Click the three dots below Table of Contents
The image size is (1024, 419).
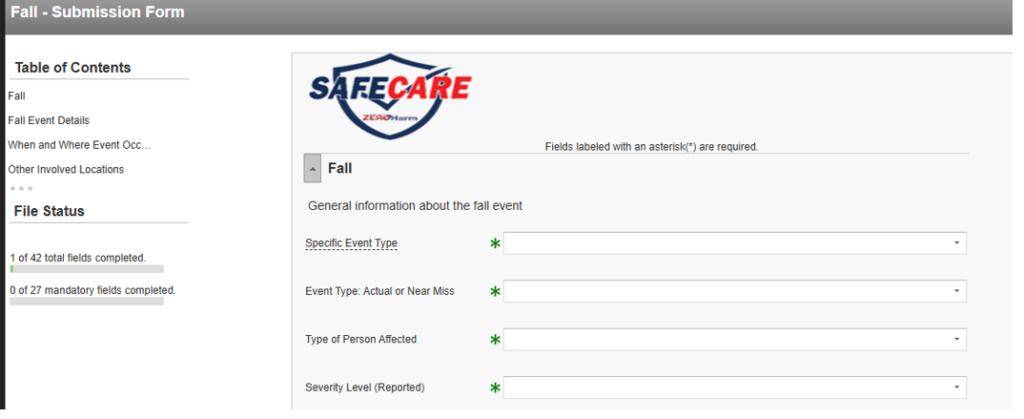pos(22,188)
